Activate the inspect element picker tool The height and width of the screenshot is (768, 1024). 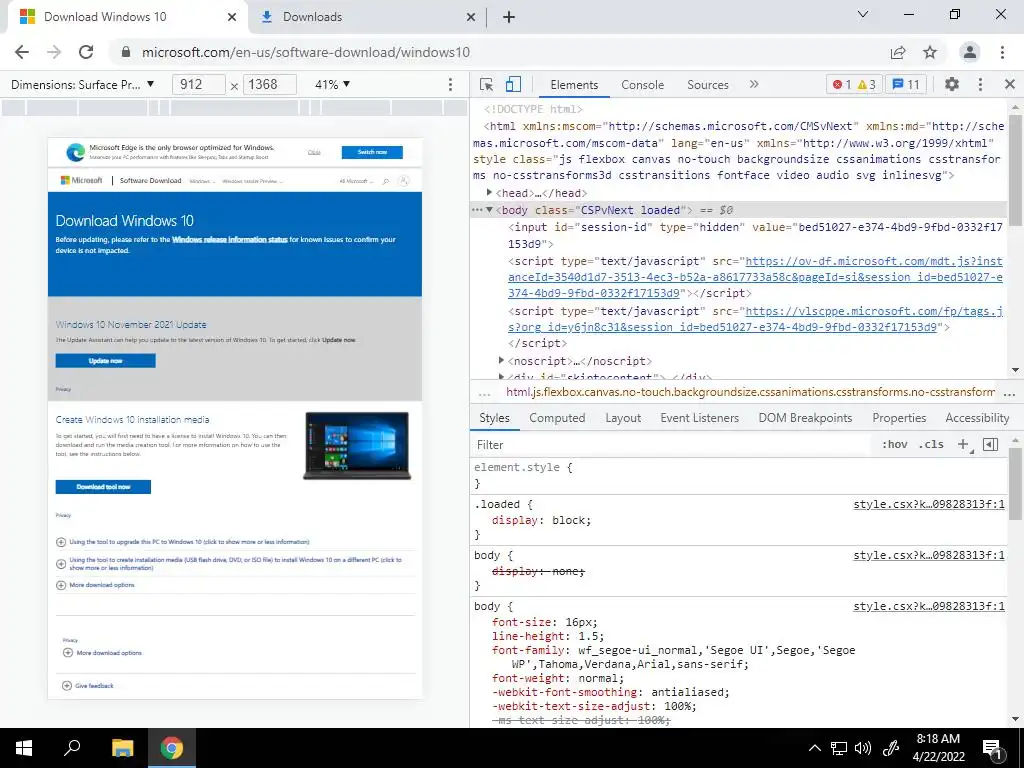486,84
